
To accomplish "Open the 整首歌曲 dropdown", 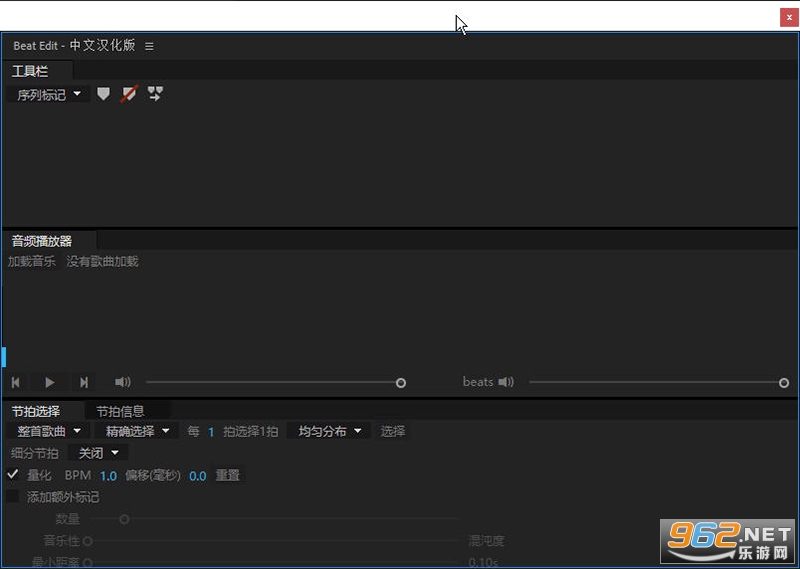I will click(x=47, y=431).
